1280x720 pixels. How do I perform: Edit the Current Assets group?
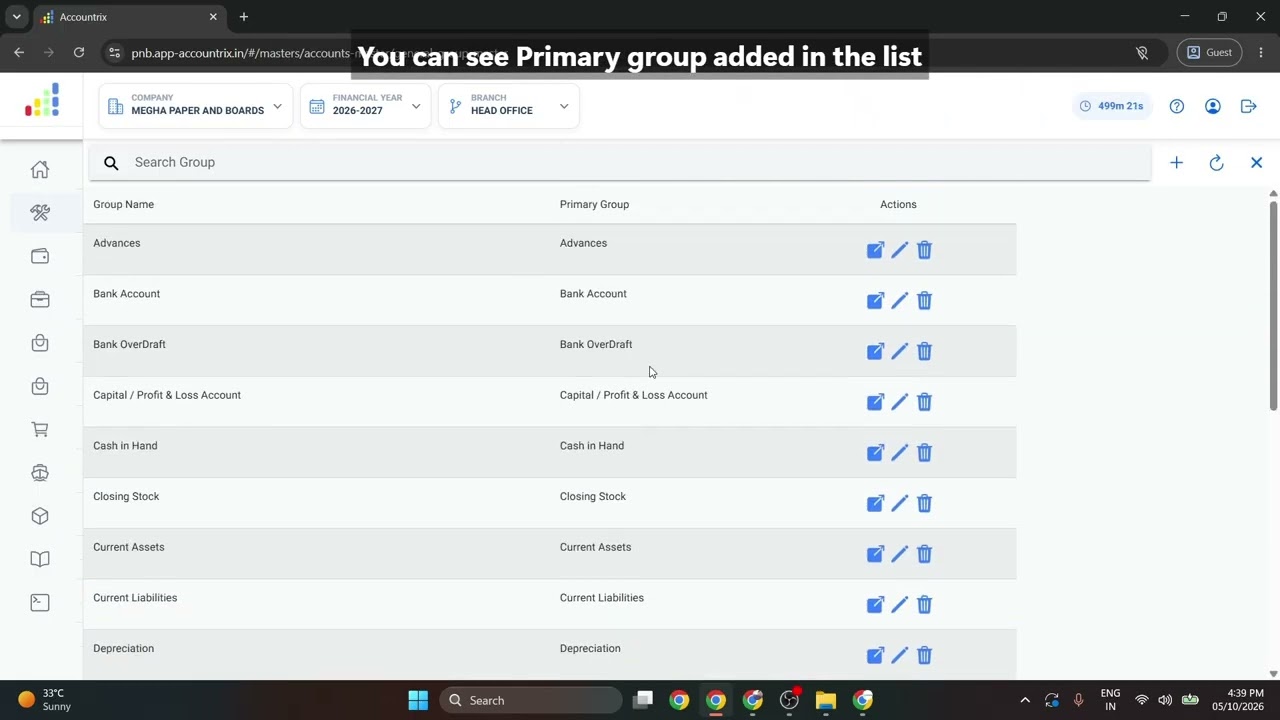(x=899, y=554)
